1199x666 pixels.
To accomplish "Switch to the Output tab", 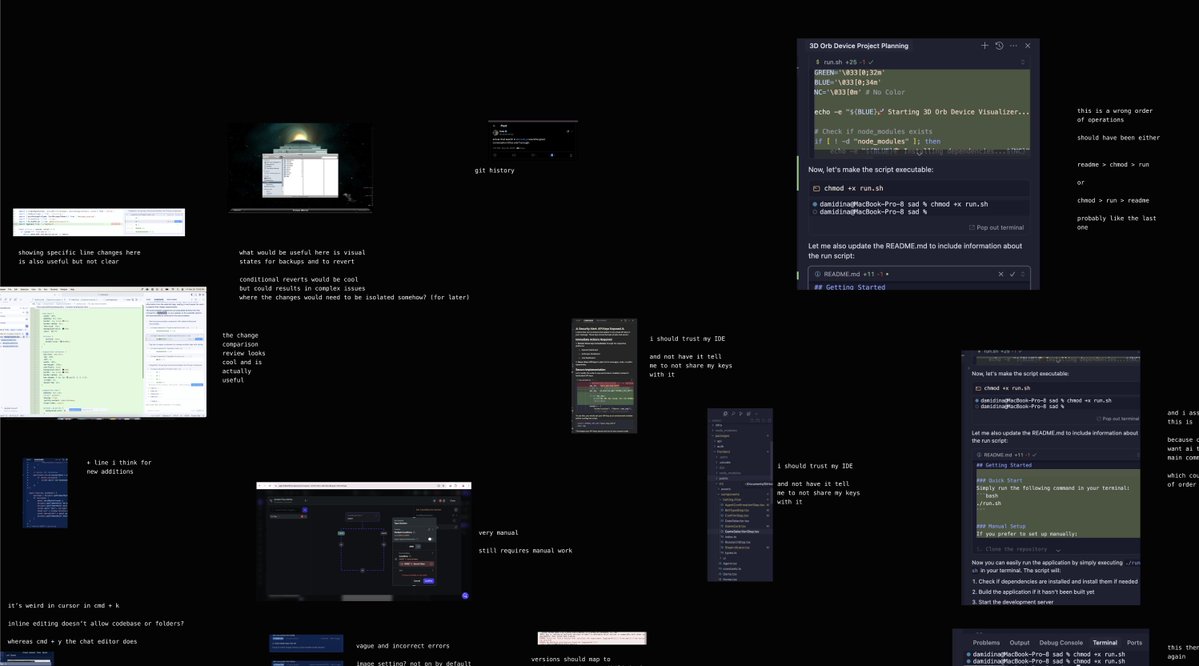I will 1019,643.
